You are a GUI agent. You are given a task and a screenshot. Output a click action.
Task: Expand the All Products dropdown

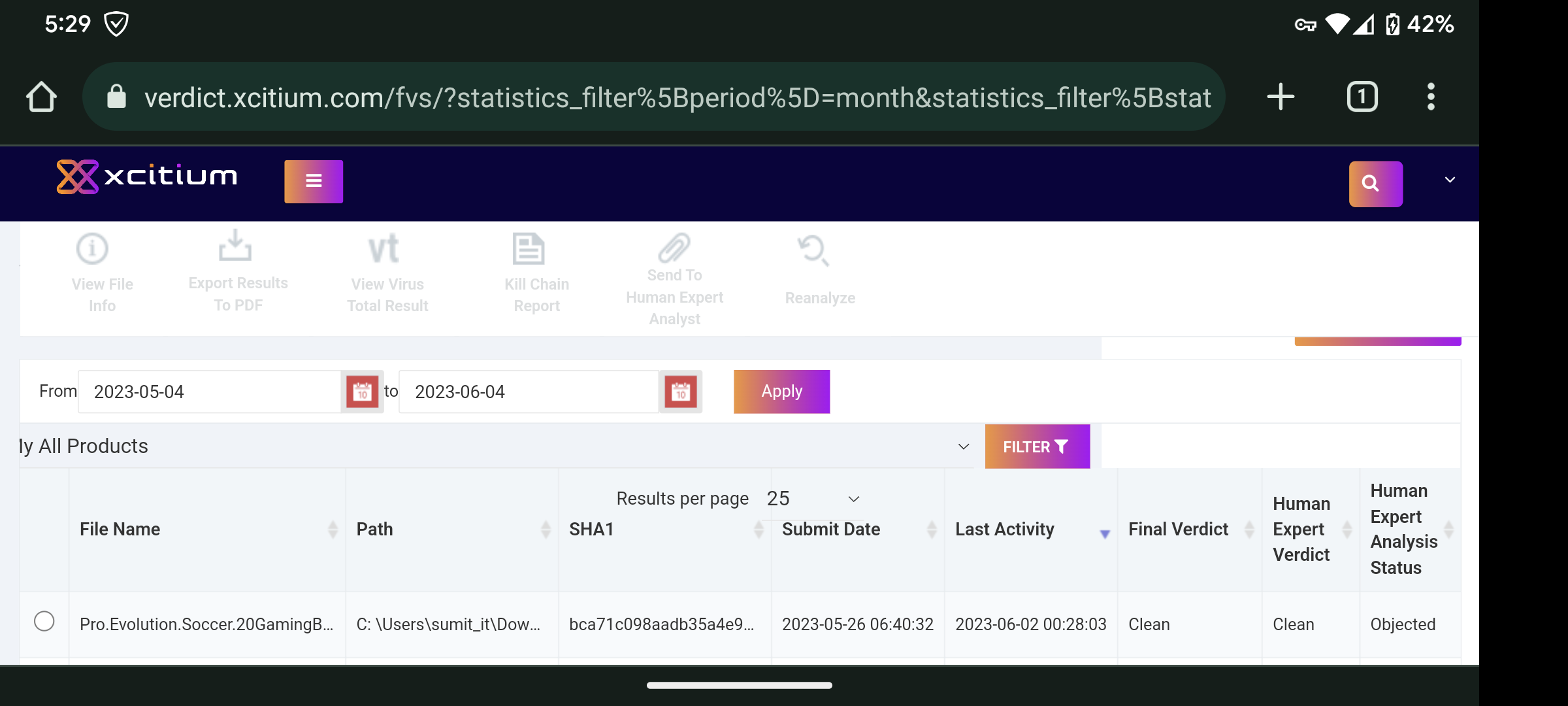963,446
